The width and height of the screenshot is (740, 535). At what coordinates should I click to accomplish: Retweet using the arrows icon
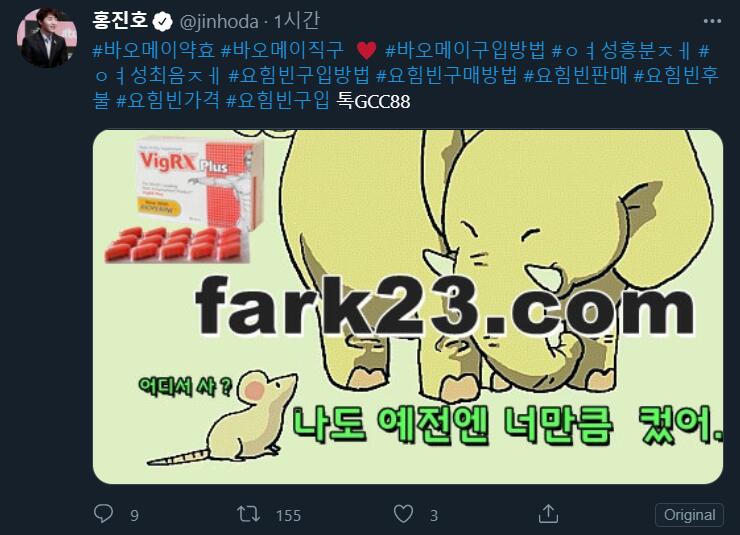coord(248,514)
